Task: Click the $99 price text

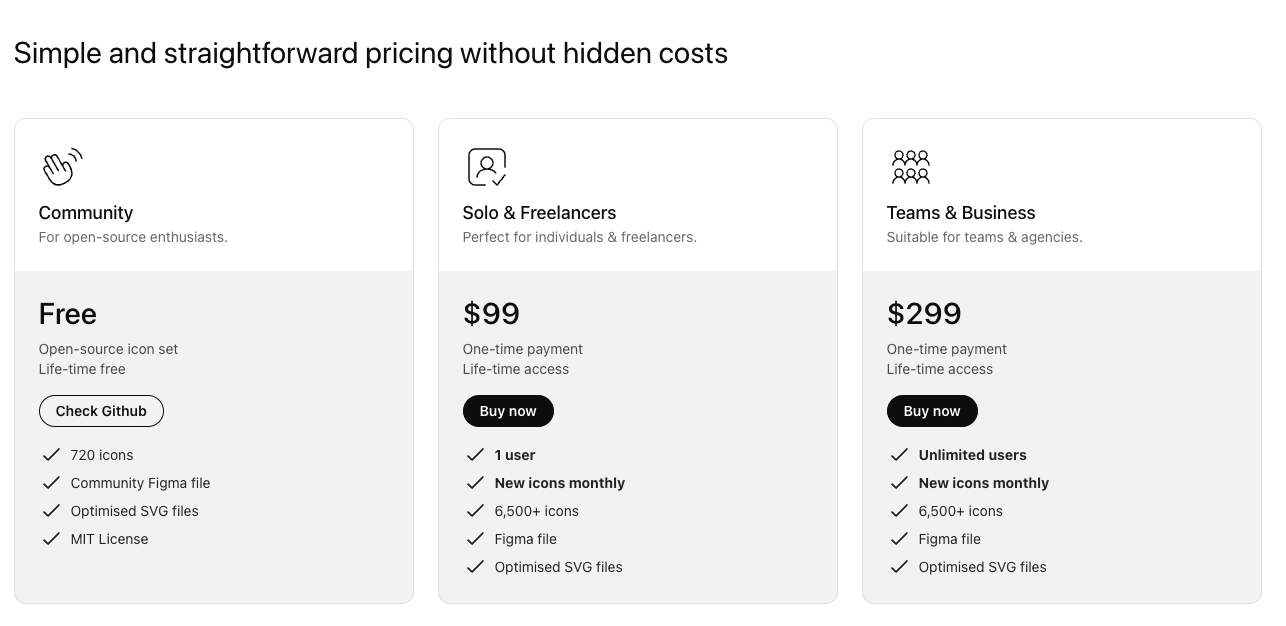Action: click(x=491, y=314)
